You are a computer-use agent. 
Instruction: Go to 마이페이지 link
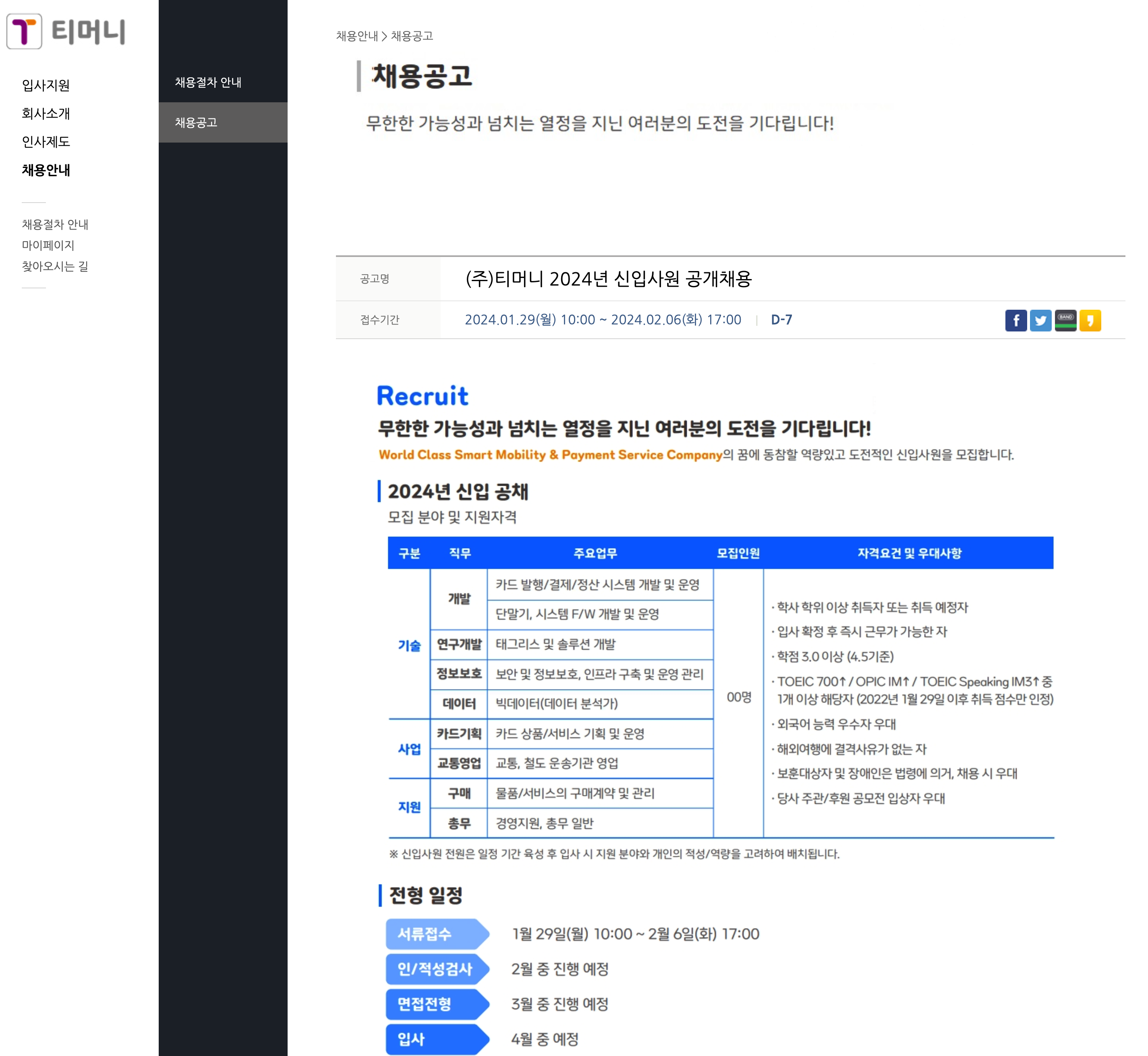coord(48,245)
